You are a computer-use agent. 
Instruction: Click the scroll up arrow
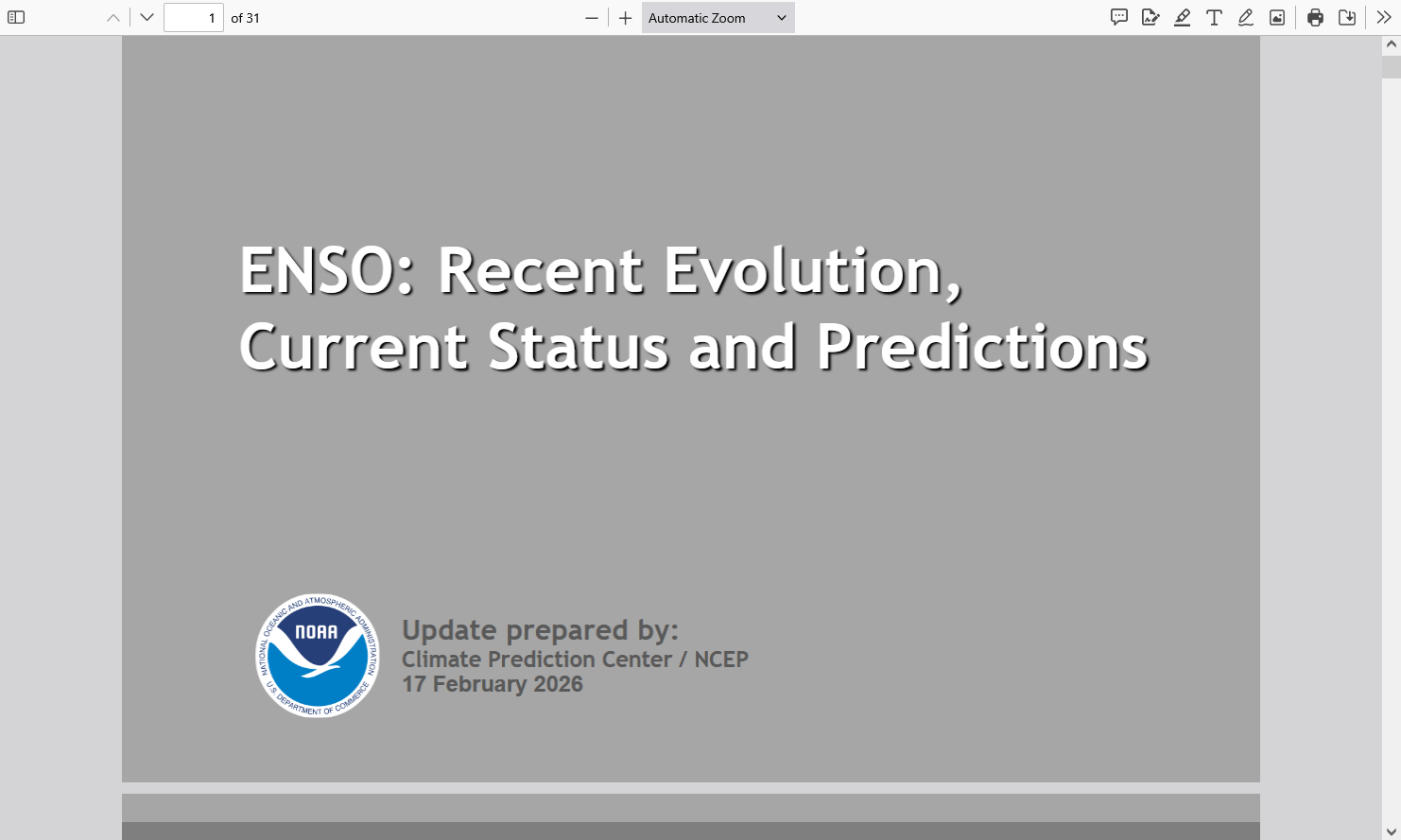click(1391, 44)
